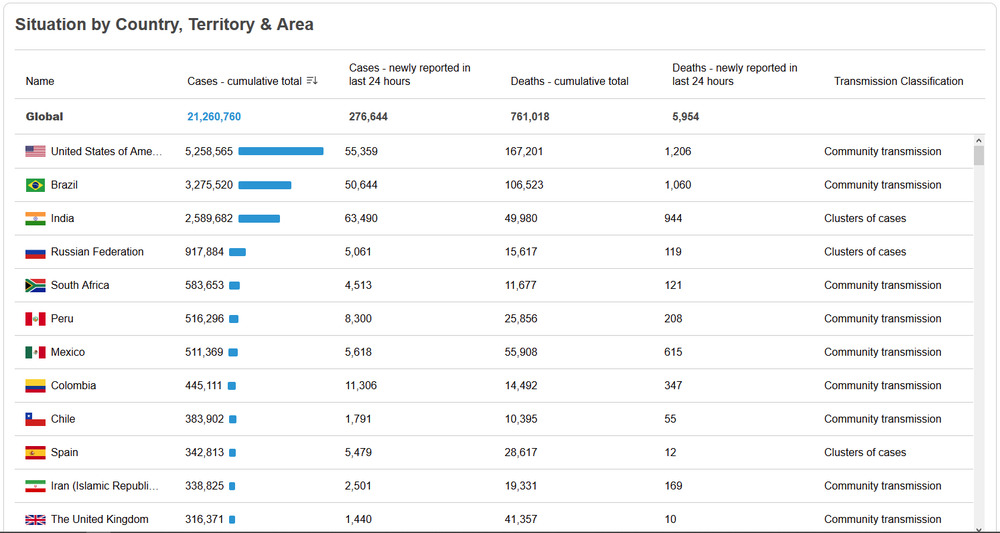Open the Global cumulative total 21,260,760 link
This screenshot has width=1000, height=533.
(x=214, y=117)
